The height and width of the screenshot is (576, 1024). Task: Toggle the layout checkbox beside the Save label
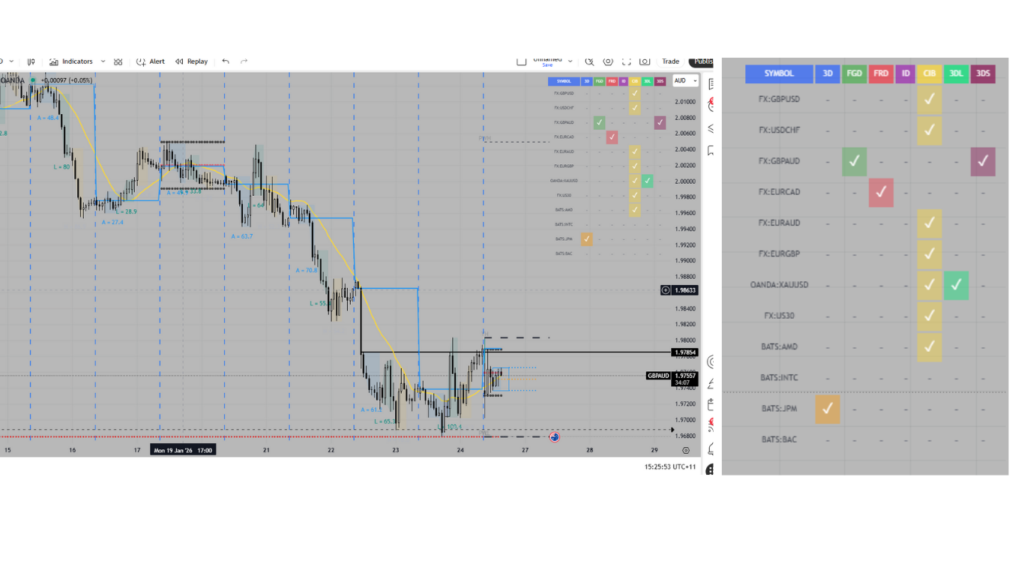click(521, 61)
